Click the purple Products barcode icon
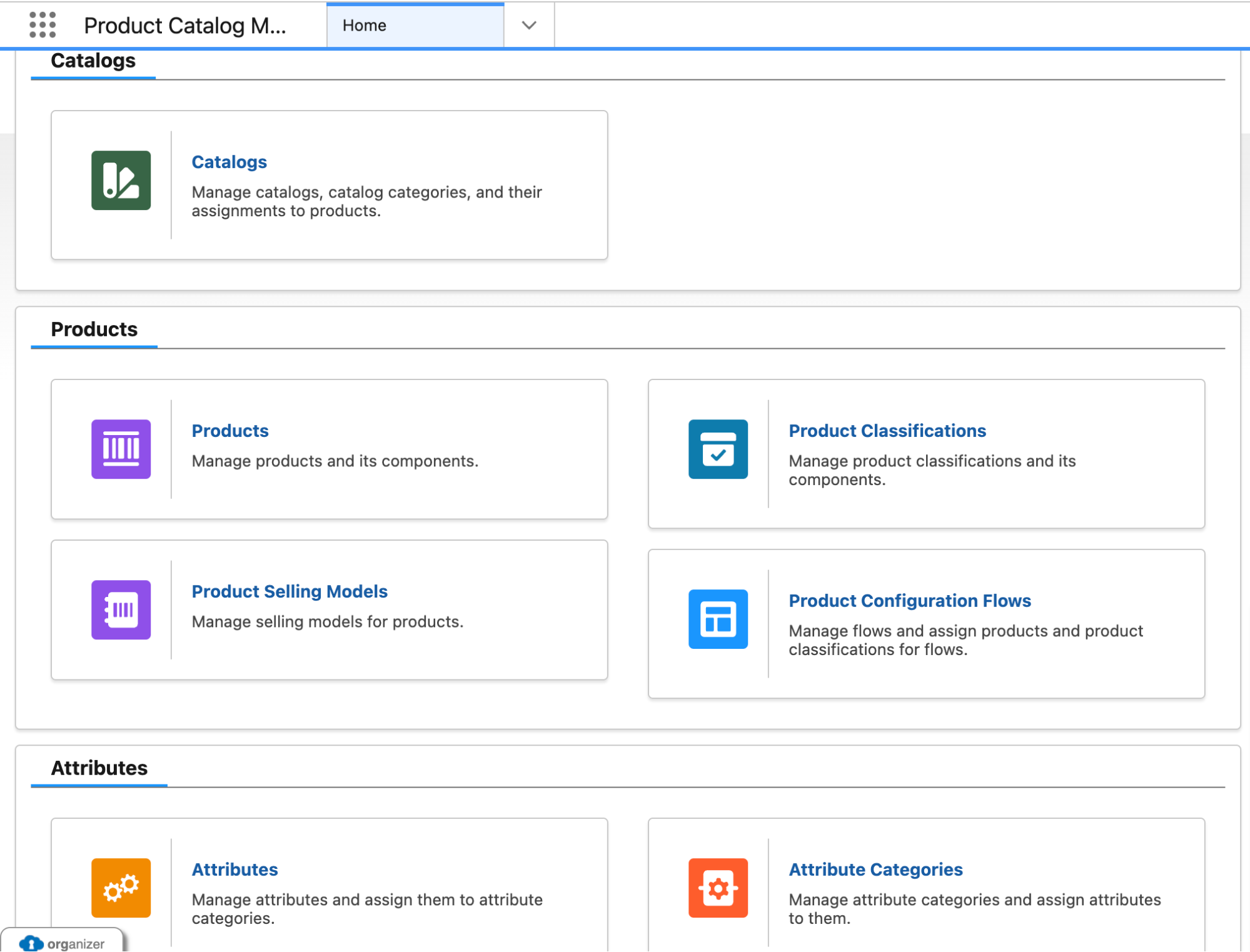This screenshot has height=952, width=1250. coord(121,449)
